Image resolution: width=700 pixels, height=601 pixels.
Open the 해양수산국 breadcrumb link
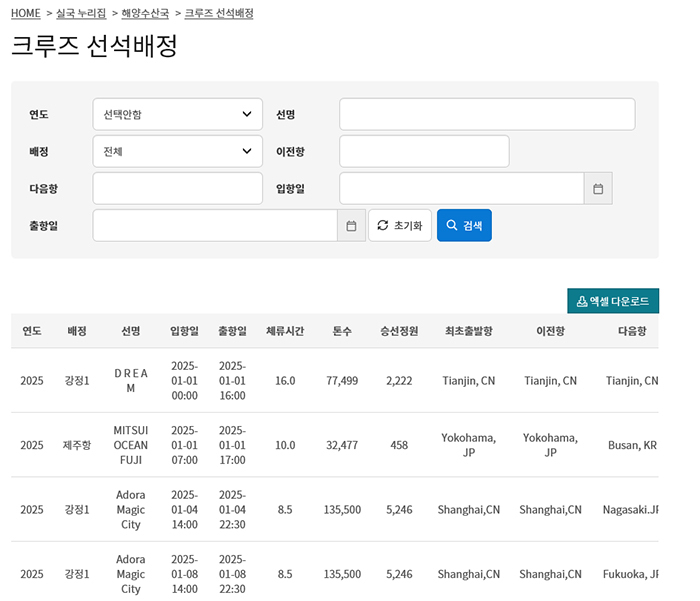click(x=145, y=13)
